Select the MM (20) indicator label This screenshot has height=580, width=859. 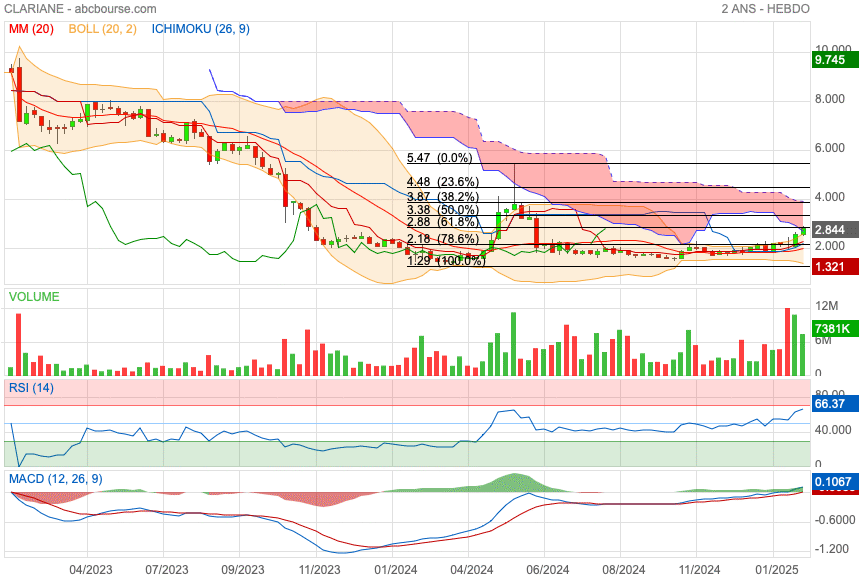click(x=31, y=29)
